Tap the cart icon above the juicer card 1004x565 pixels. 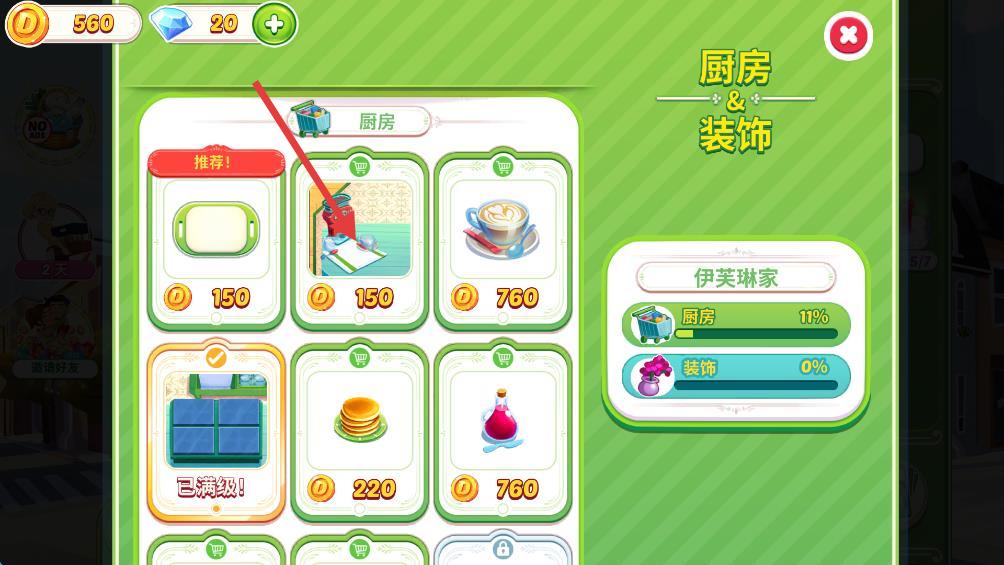(x=360, y=167)
